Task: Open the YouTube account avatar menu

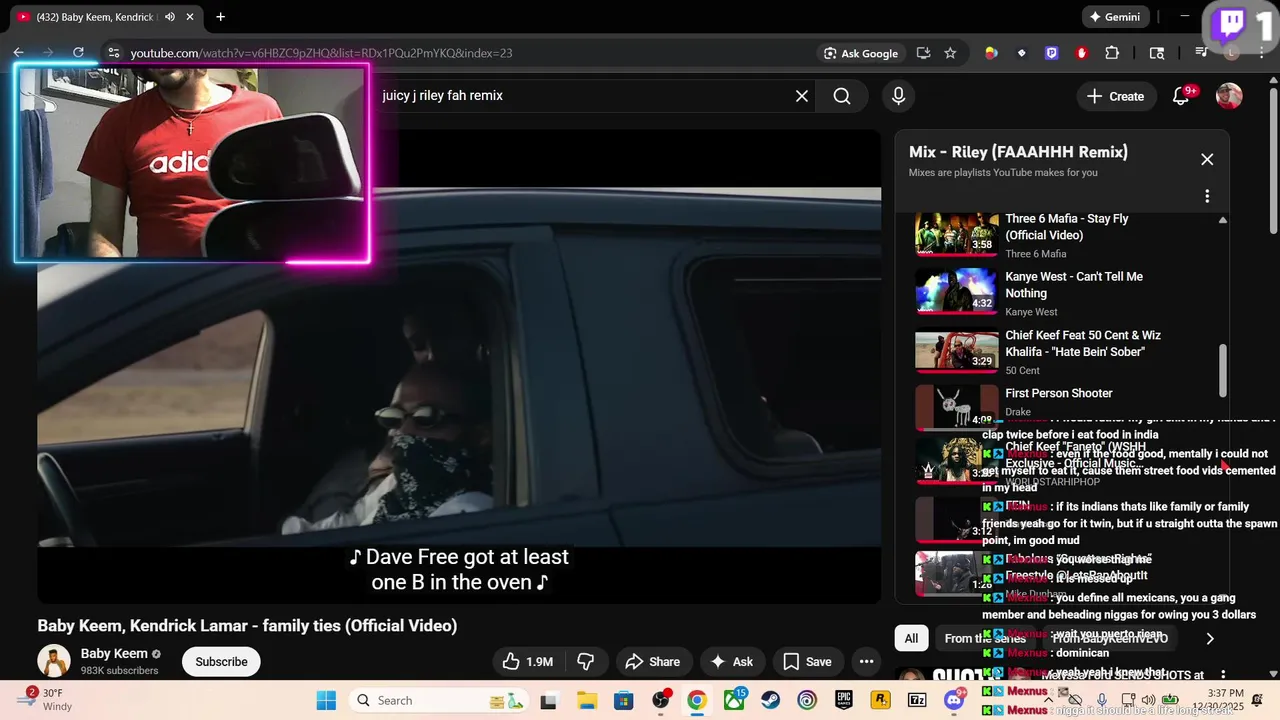Action: coord(1229,96)
